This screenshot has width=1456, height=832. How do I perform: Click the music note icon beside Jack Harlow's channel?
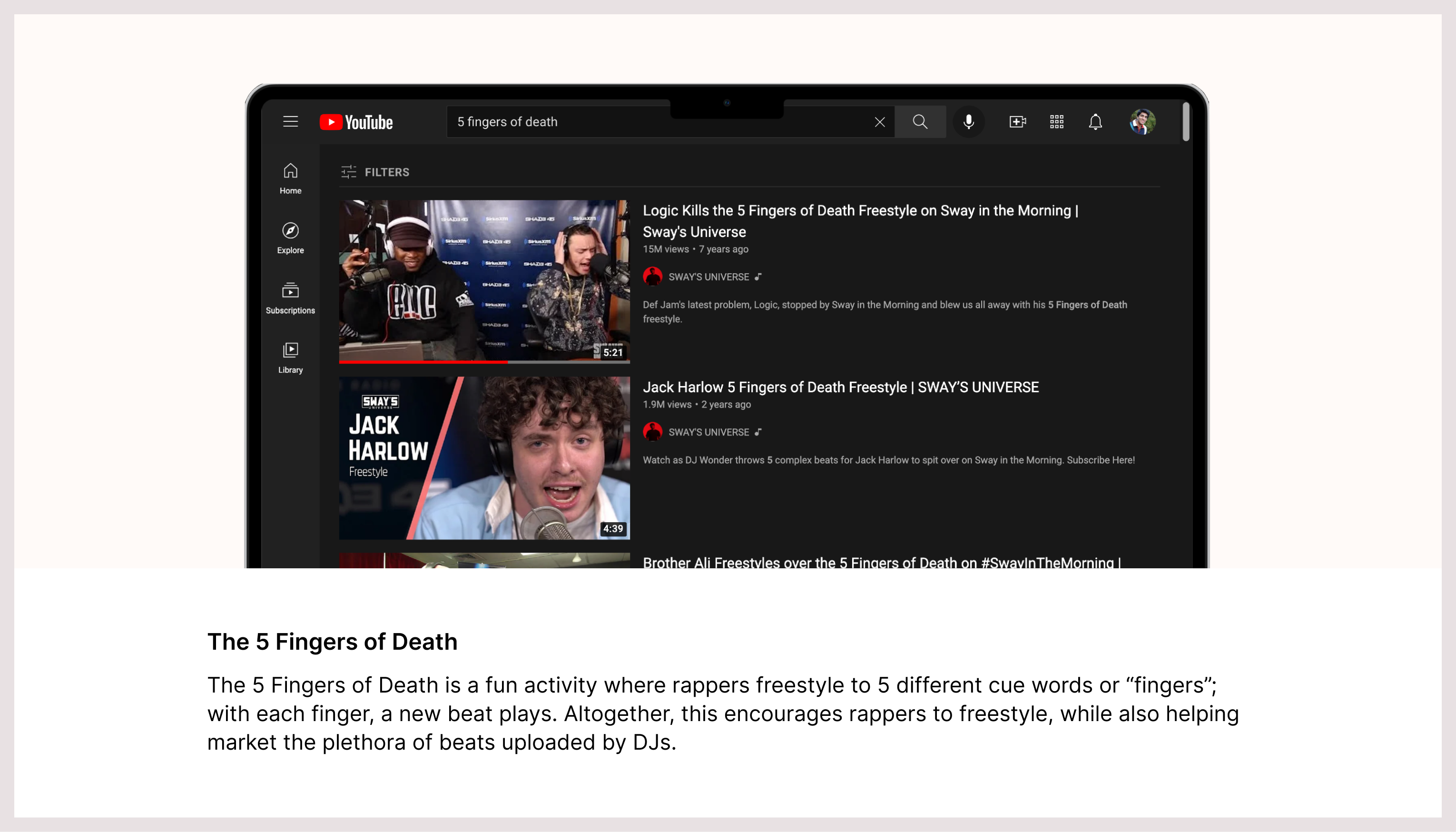pyautogui.click(x=758, y=432)
